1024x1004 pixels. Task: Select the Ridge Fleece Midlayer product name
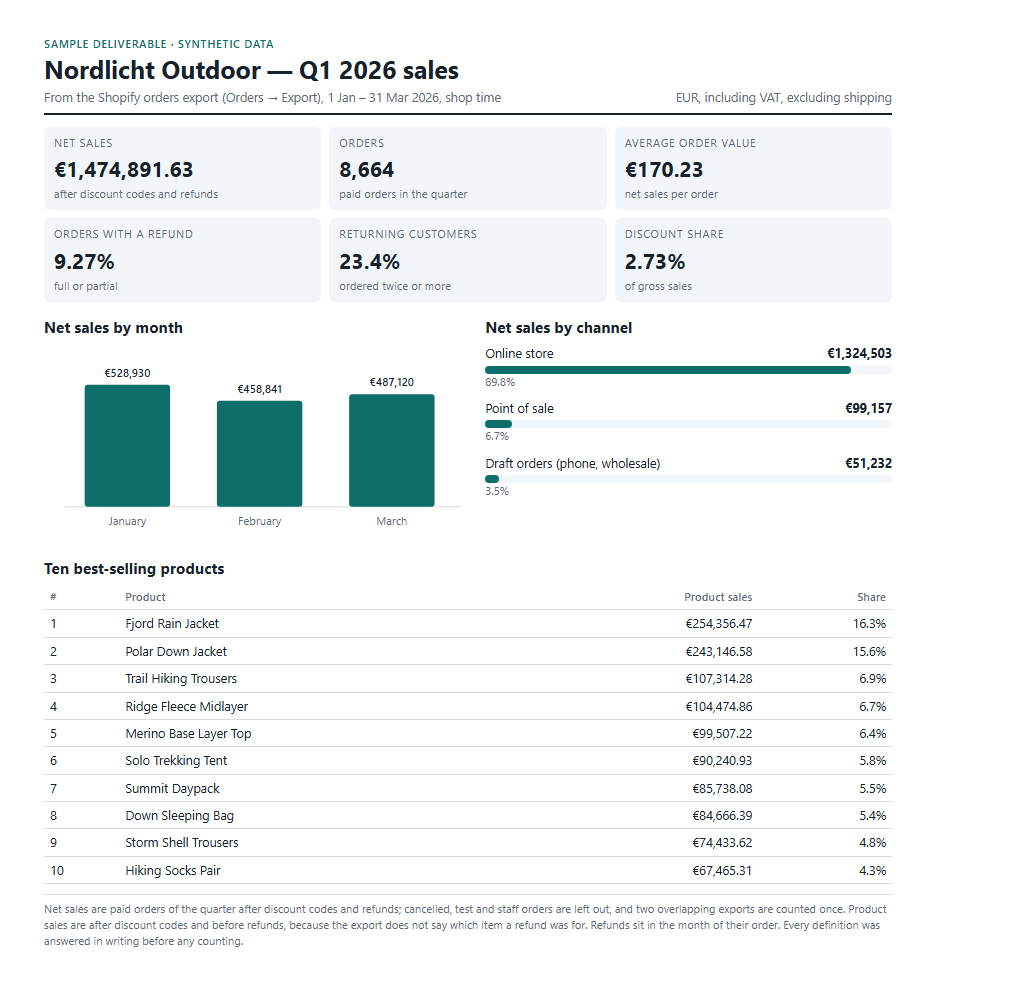187,707
